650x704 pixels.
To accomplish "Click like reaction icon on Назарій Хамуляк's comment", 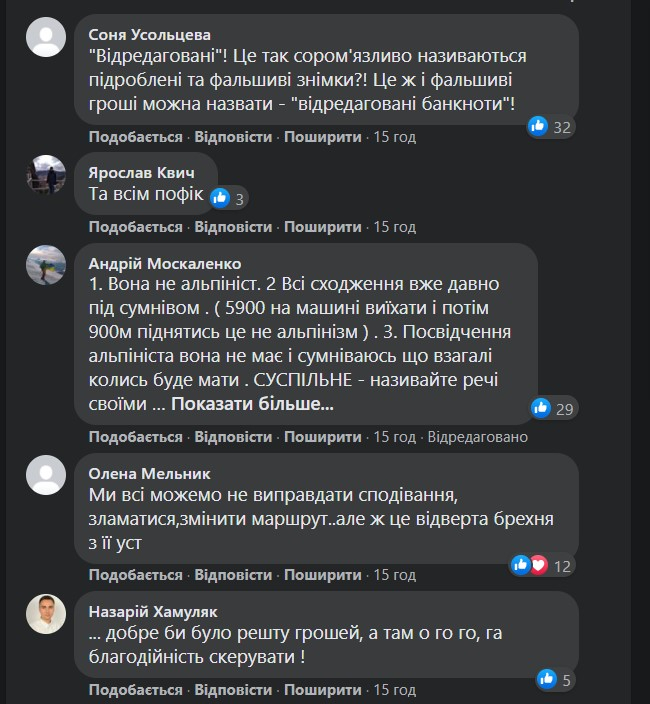I will [x=546, y=680].
